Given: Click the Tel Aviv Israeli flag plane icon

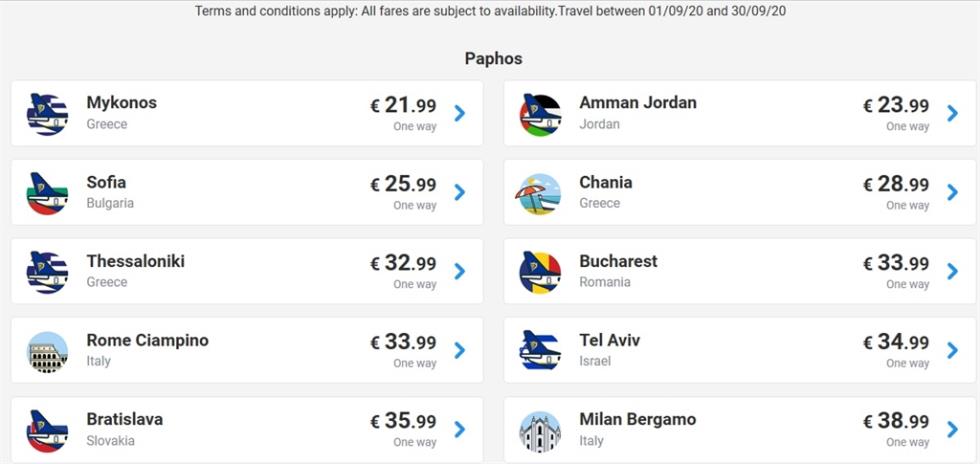Looking at the screenshot, I should tap(541, 351).
